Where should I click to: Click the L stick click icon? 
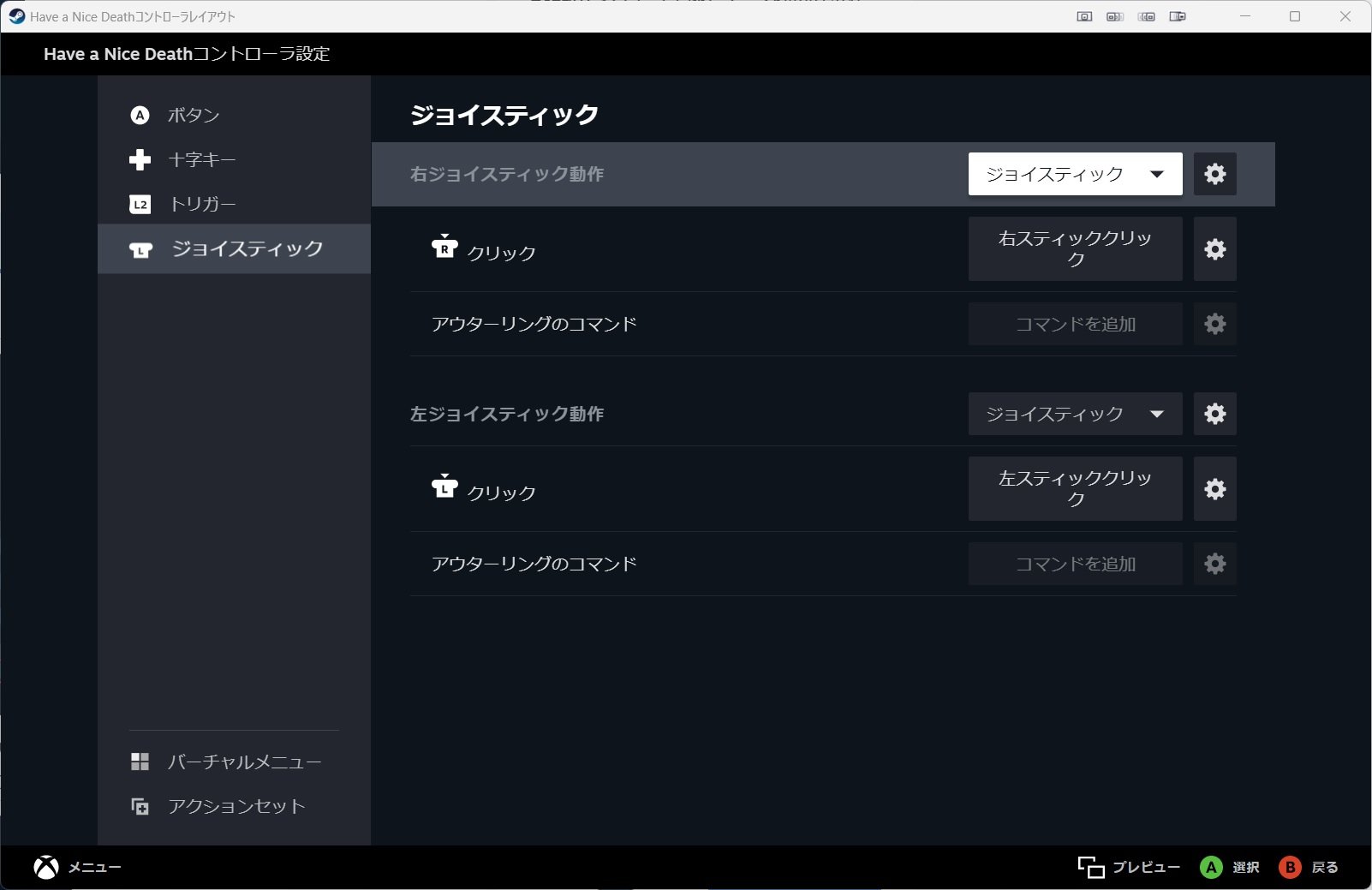tap(444, 486)
